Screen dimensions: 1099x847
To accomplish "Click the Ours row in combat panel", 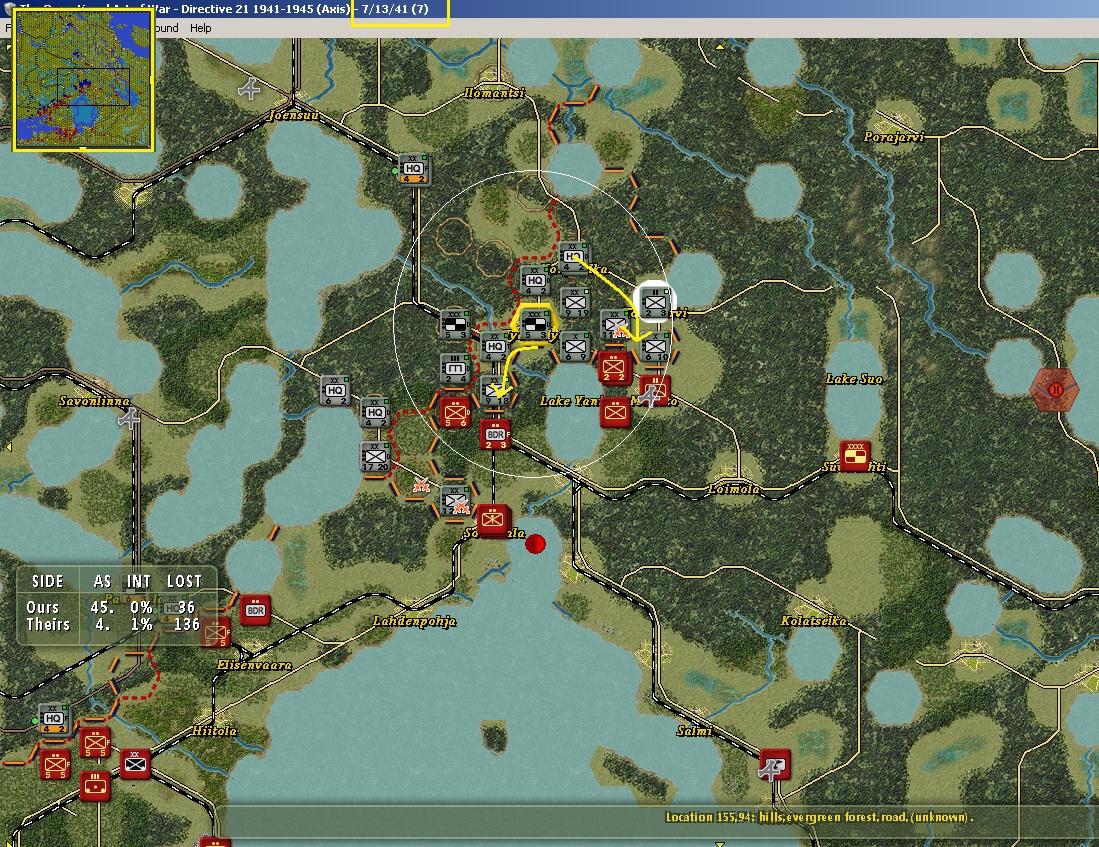I will click(111, 607).
